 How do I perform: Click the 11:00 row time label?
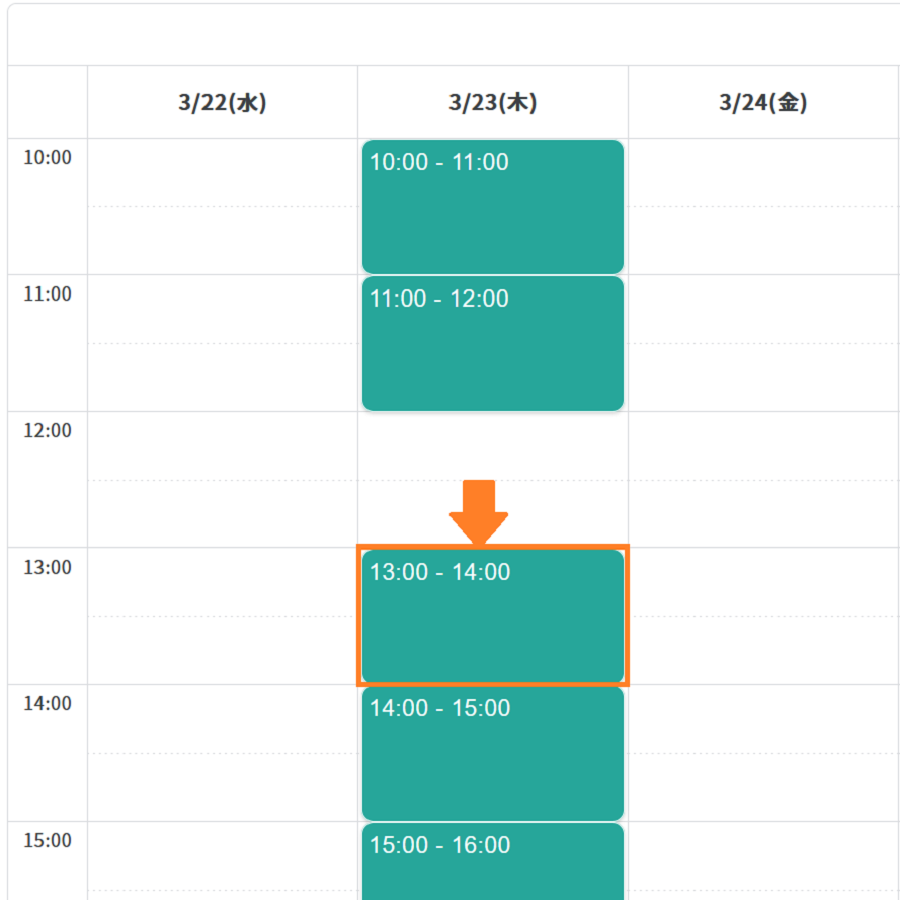point(47,294)
